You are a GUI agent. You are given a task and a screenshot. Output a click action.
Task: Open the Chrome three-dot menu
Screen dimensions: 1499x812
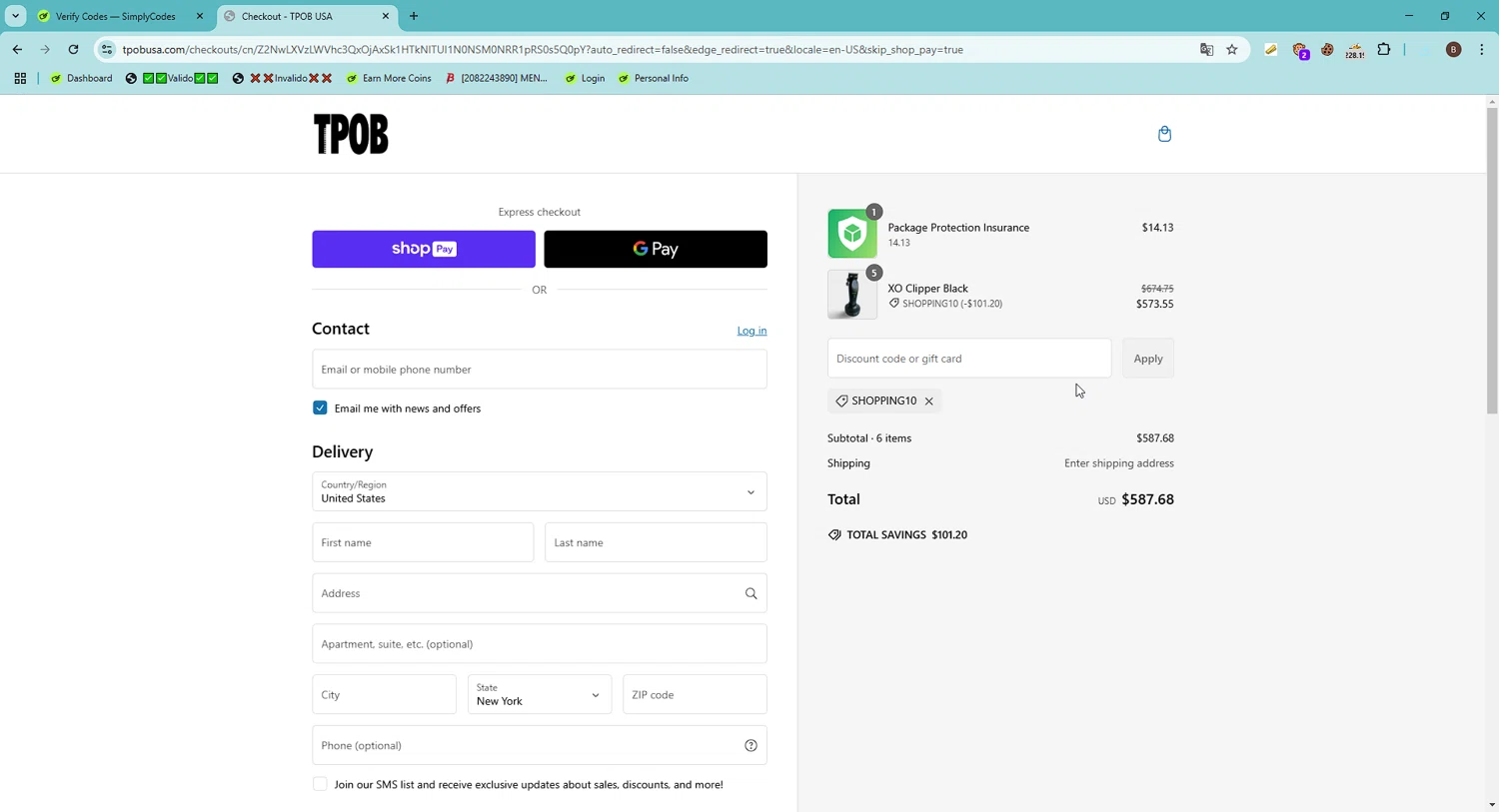1481,49
